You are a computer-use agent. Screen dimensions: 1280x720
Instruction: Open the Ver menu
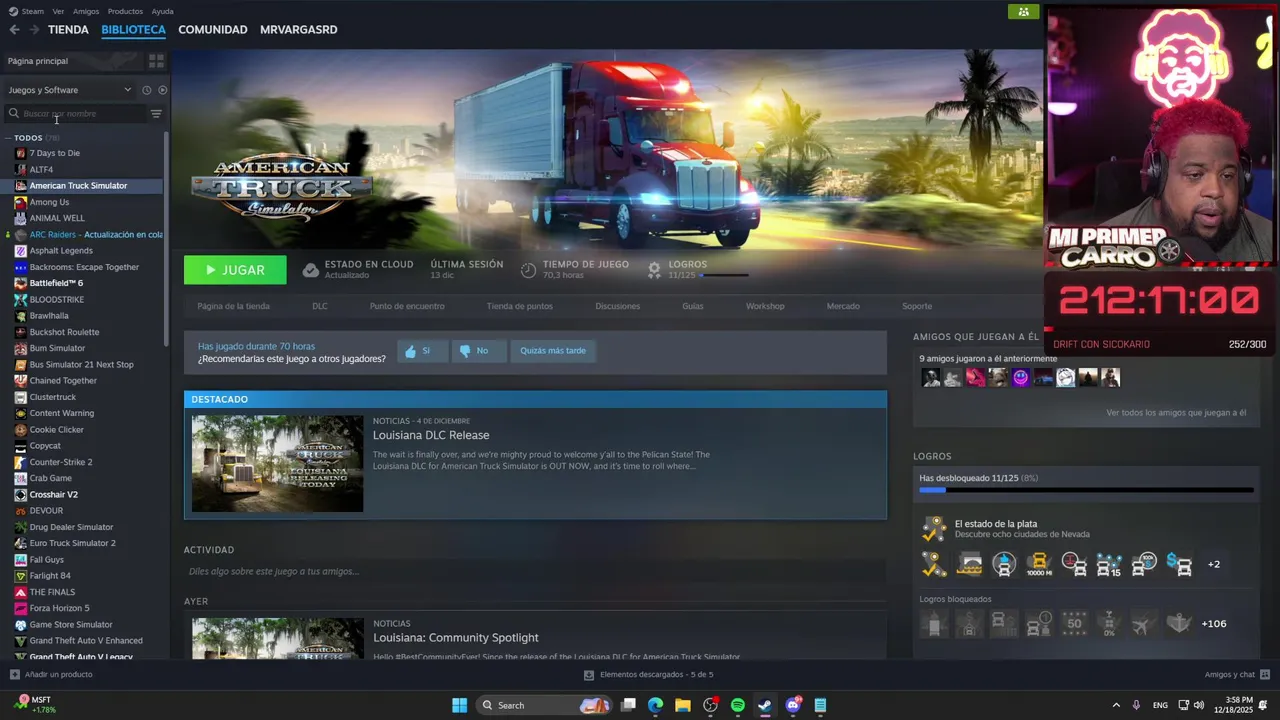[58, 11]
